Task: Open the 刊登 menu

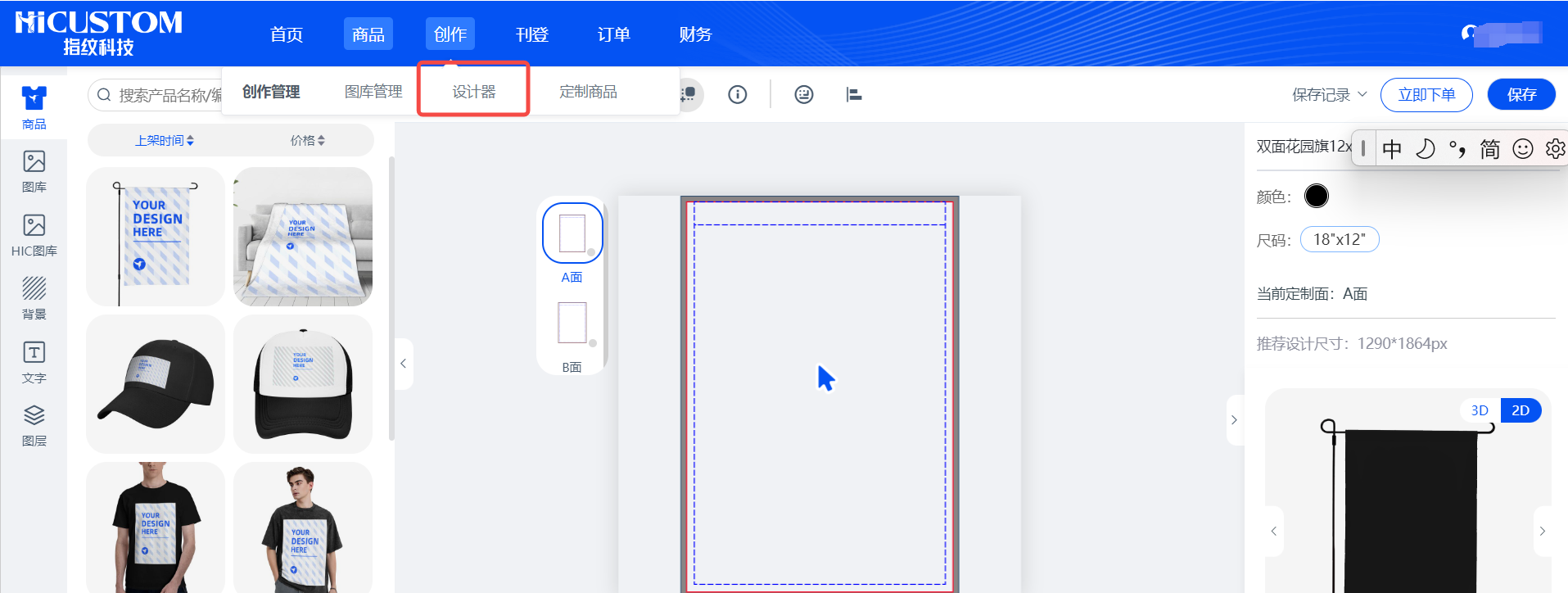Action: (532, 34)
